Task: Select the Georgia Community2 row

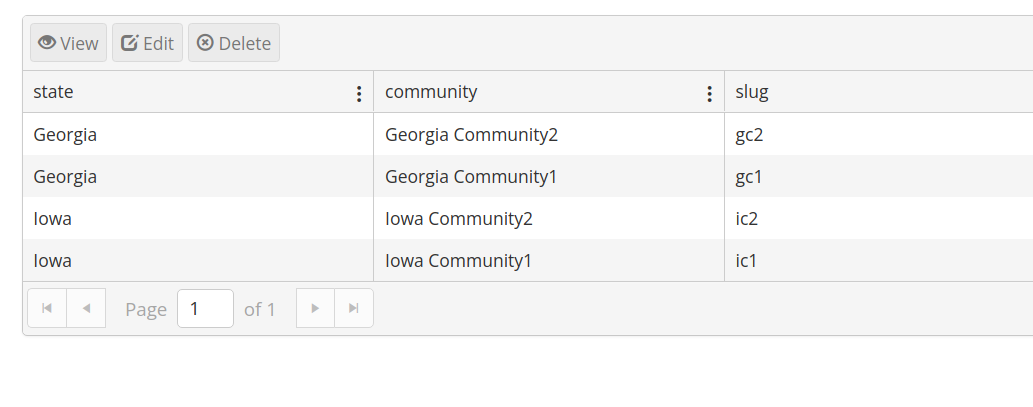Action: tap(527, 134)
